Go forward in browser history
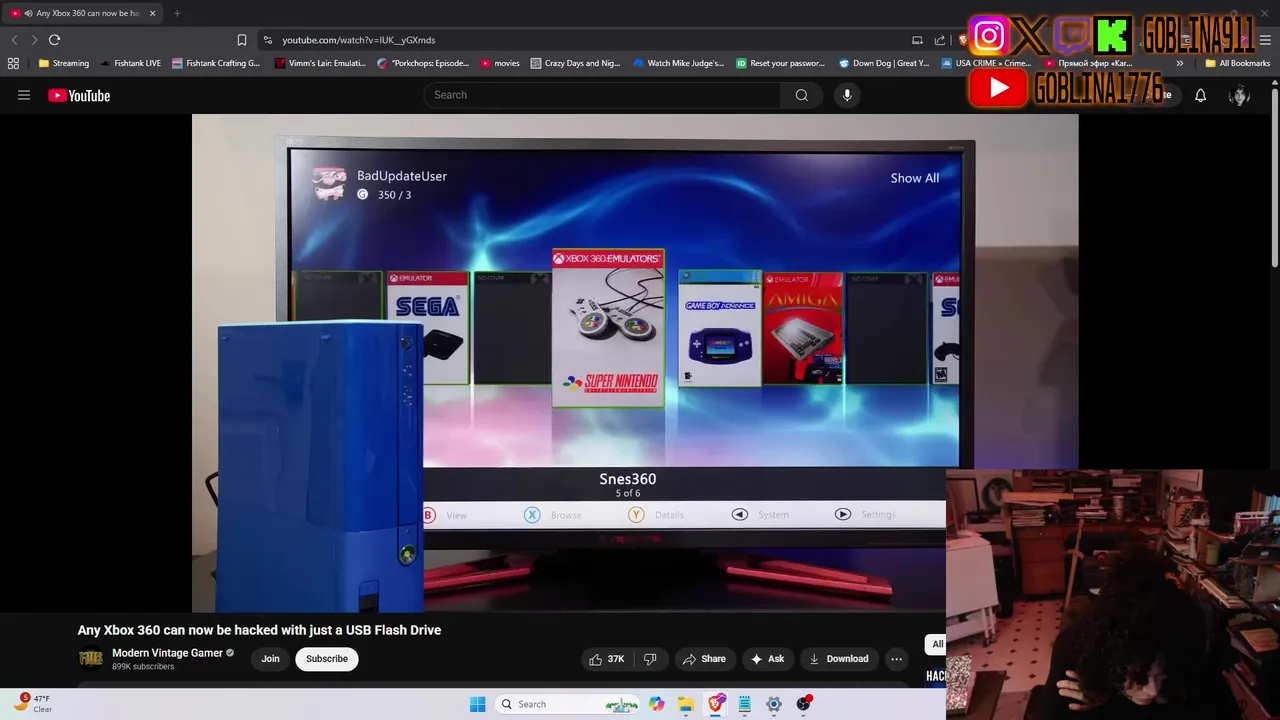1280x720 pixels. point(34,40)
